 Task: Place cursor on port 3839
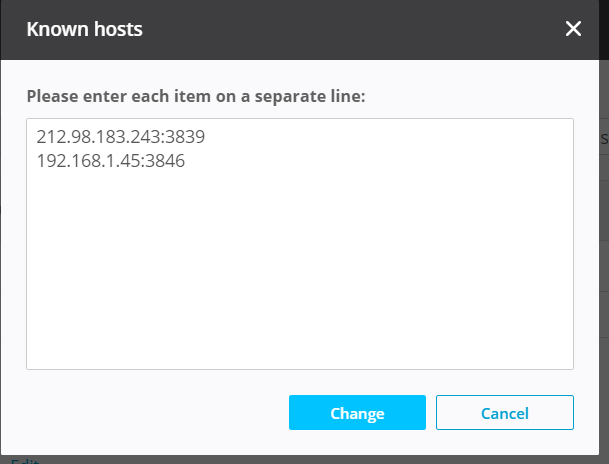(x=186, y=136)
